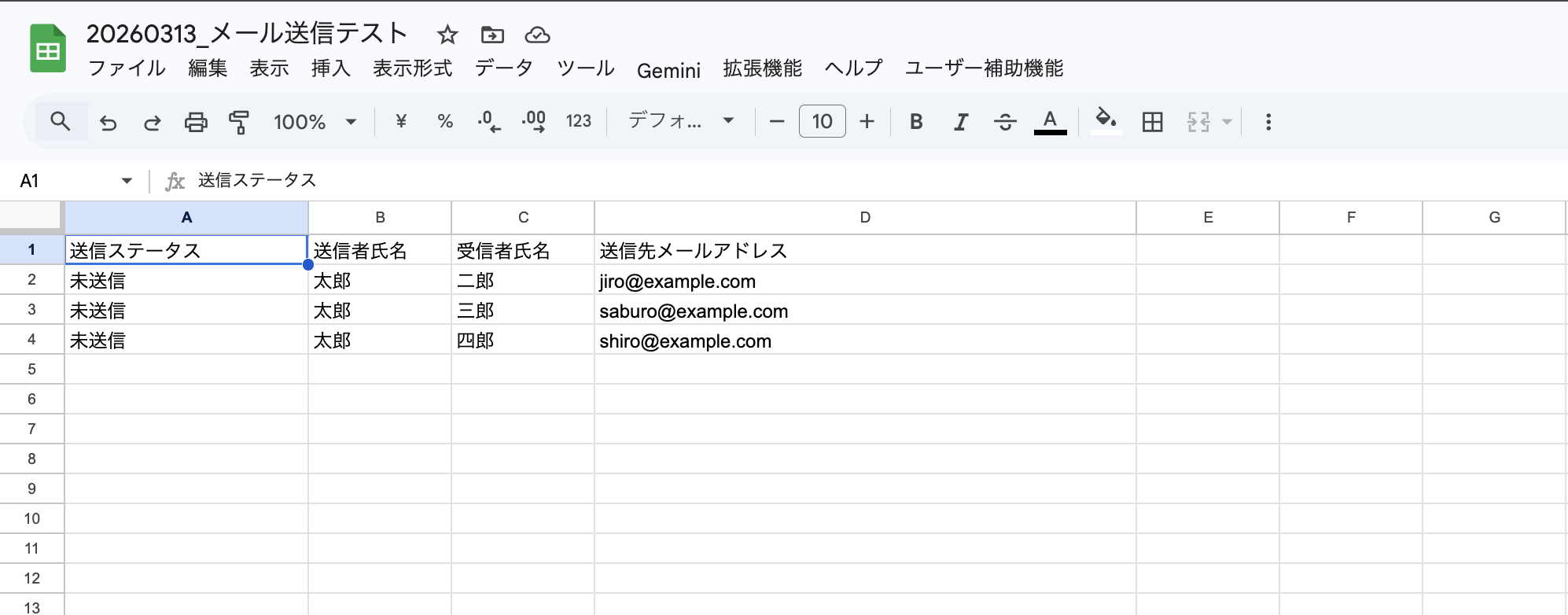Toggle bold formatting
Image resolution: width=1568 pixels, height=615 pixels.
click(916, 122)
